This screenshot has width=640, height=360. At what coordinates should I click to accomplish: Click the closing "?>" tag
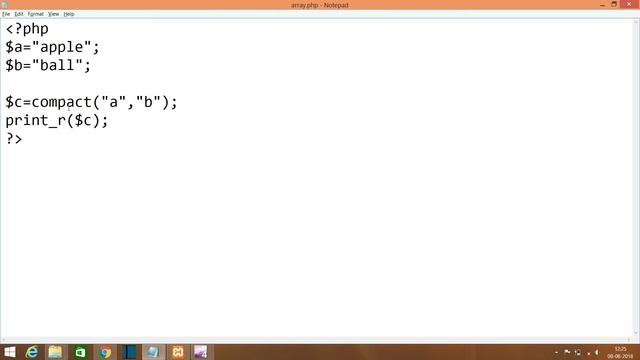pyautogui.click(x=14, y=139)
